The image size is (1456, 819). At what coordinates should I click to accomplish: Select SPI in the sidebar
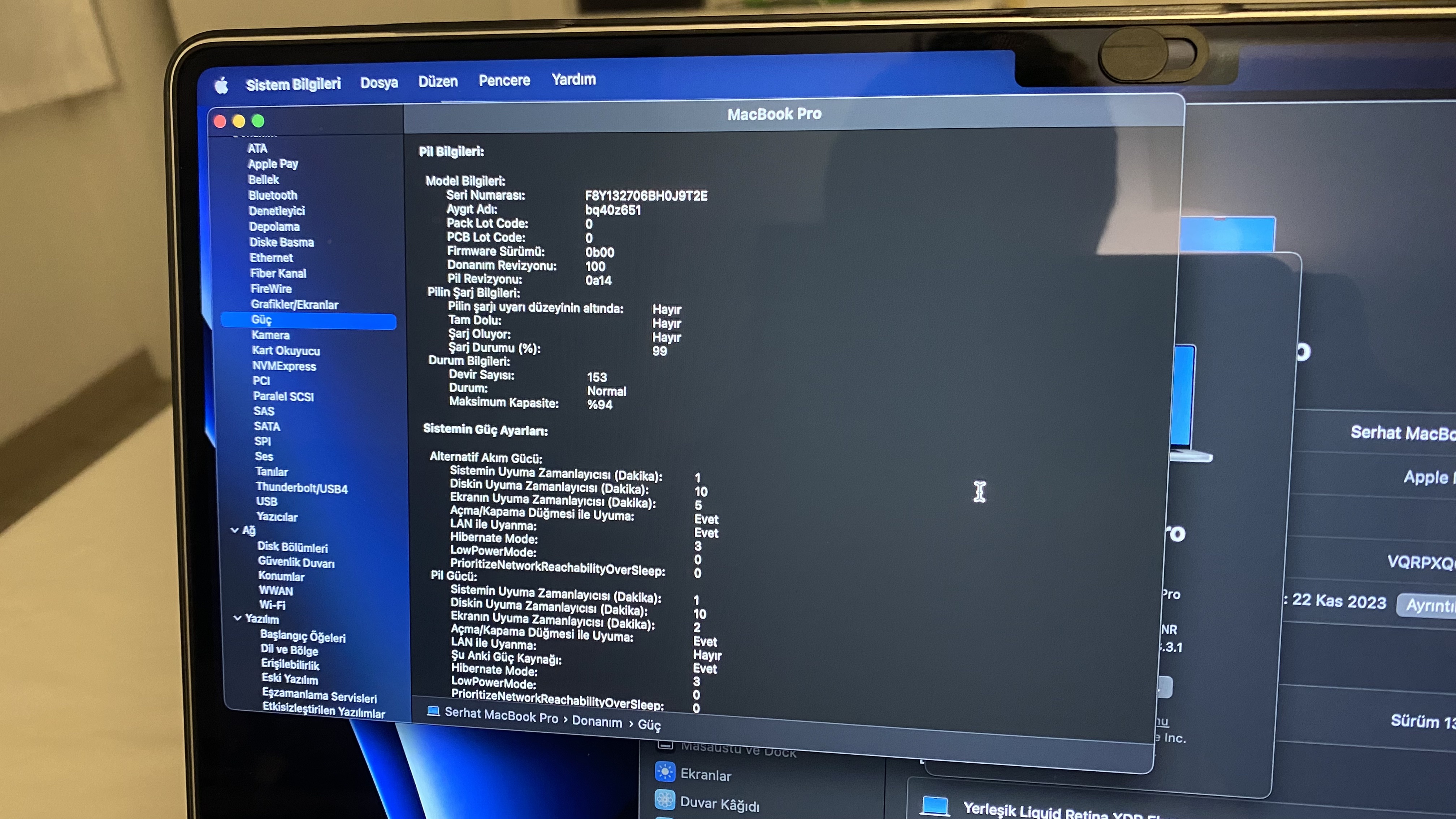[x=262, y=441]
